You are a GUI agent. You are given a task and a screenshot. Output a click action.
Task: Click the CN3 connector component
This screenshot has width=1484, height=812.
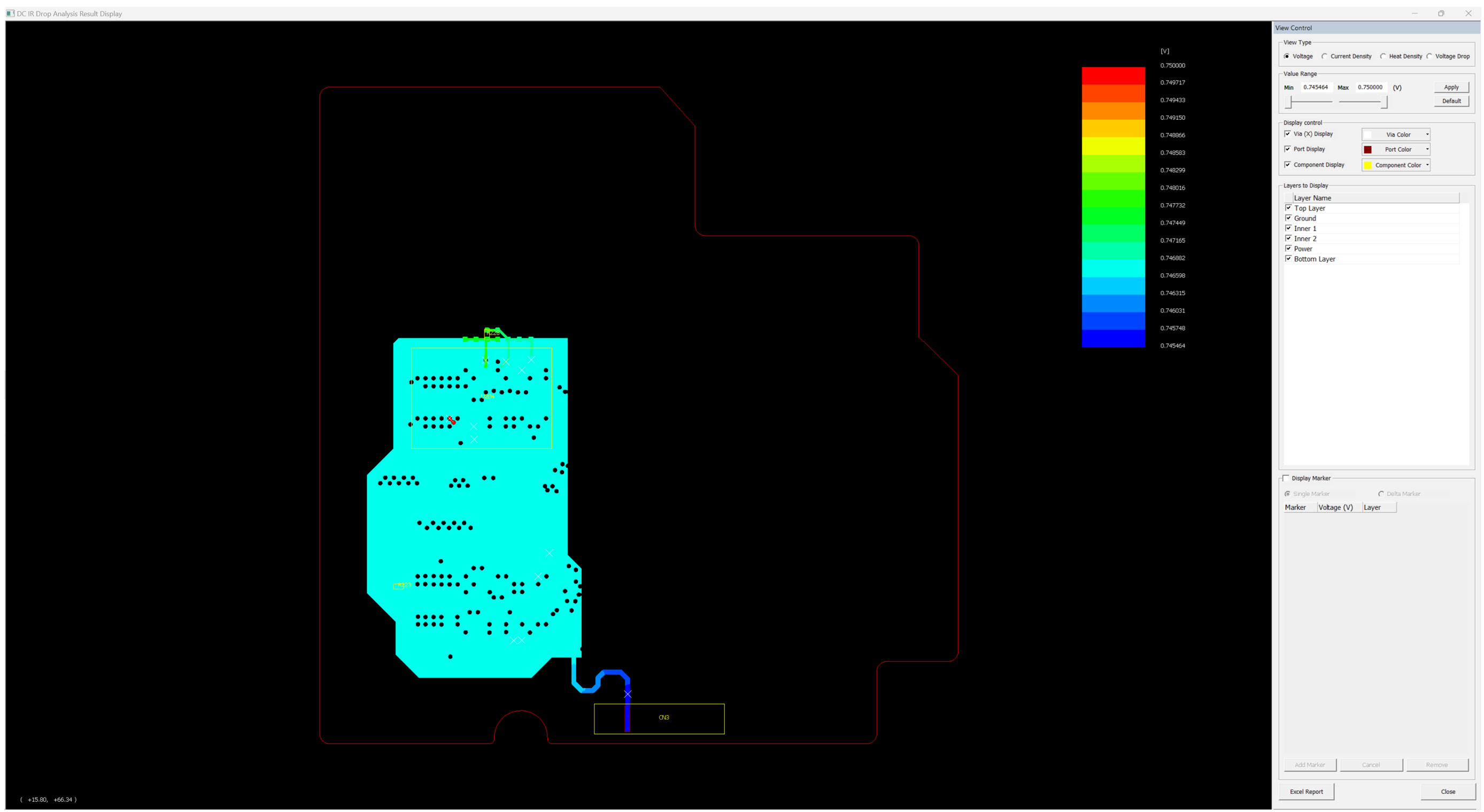(663, 718)
